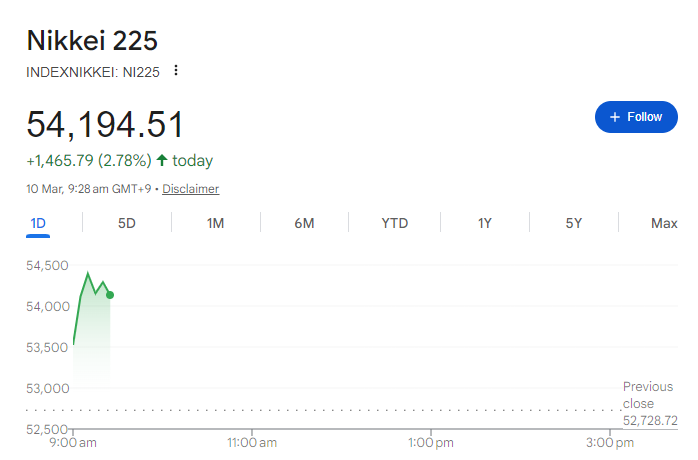Screen dimensions: 698x460
Task: Click the green up arrow next to today
Action: [x=162, y=160]
